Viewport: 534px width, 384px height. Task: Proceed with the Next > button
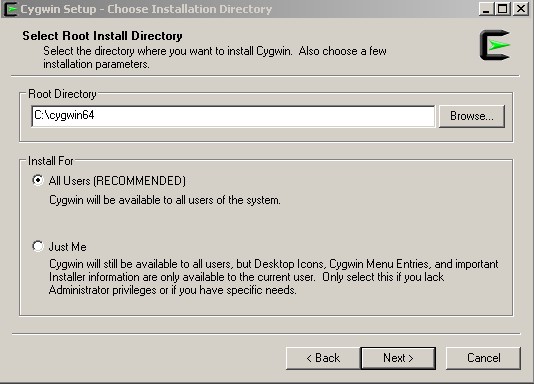click(x=398, y=358)
